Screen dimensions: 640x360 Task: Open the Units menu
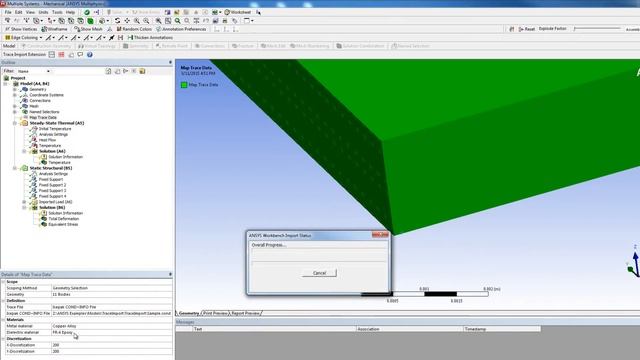click(x=43, y=12)
